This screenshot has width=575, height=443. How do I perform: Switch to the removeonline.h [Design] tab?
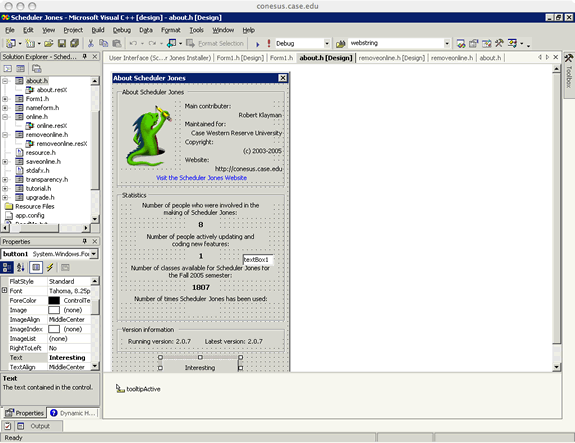(391, 58)
